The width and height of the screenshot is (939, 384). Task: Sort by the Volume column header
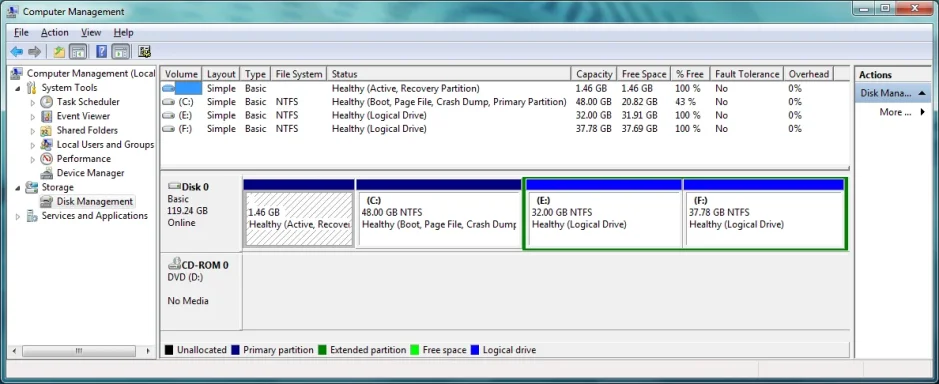[x=181, y=74]
